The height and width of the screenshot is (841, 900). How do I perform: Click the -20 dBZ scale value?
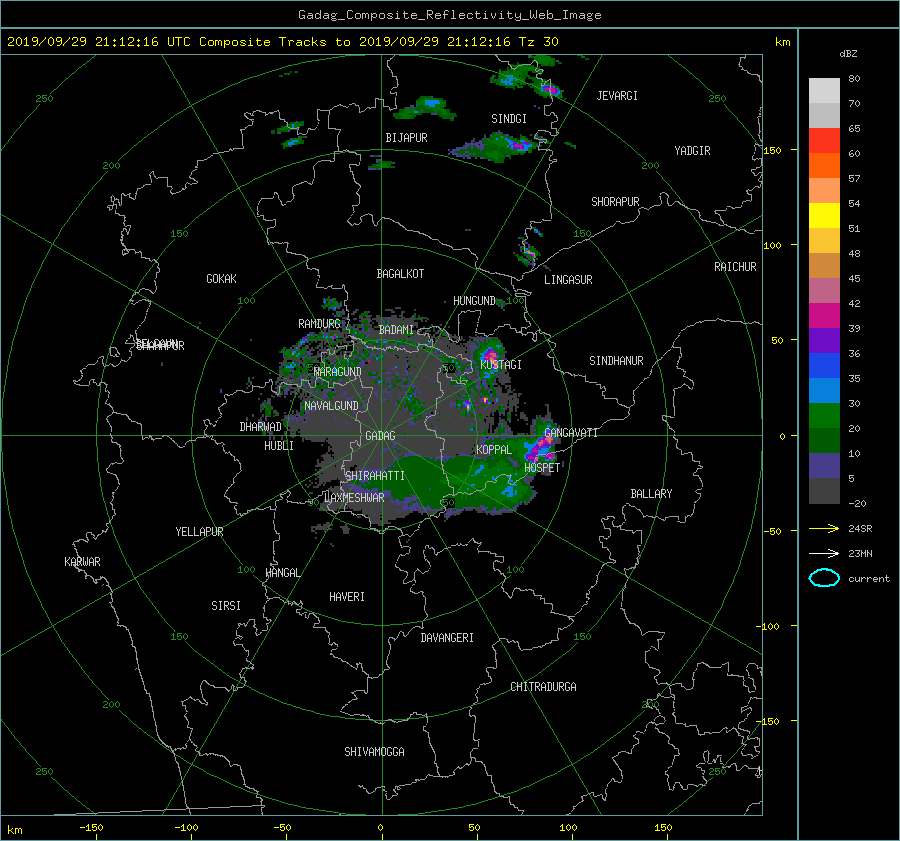(x=857, y=503)
